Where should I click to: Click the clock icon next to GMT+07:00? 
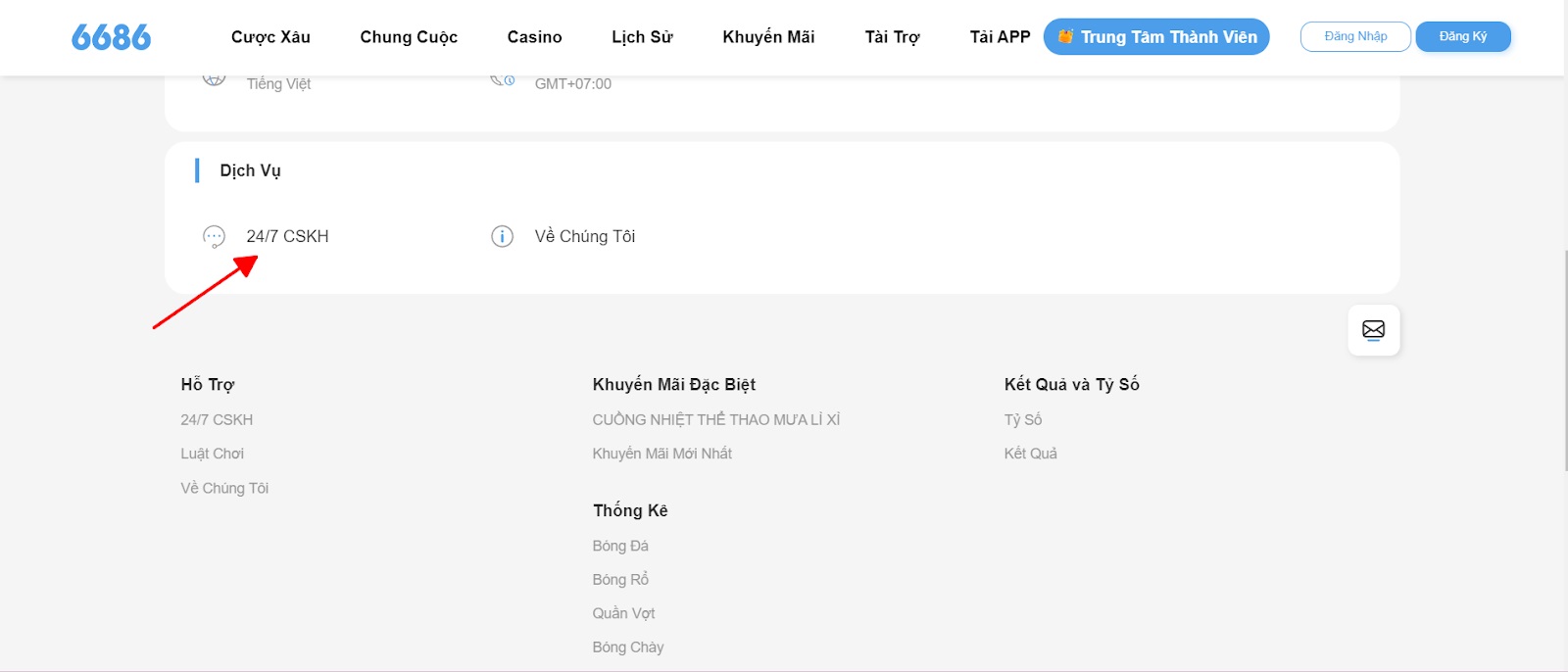pyautogui.click(x=503, y=80)
